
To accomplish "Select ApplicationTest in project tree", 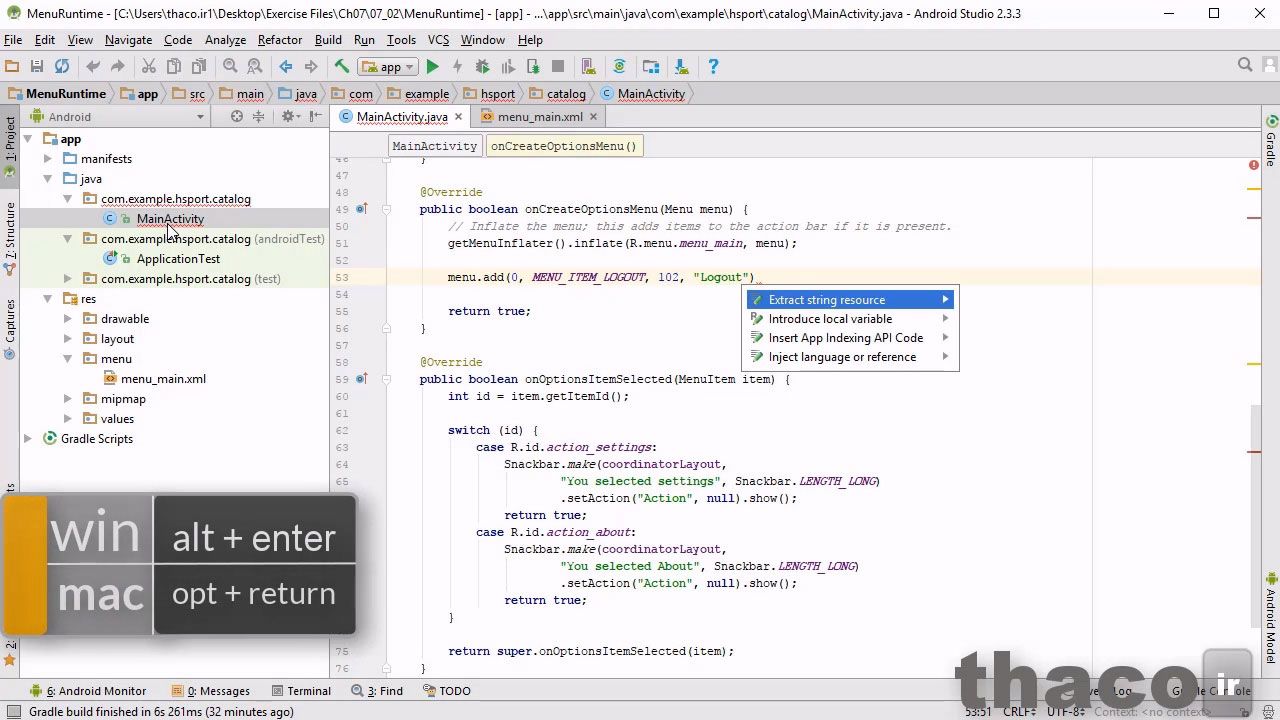I will [178, 259].
